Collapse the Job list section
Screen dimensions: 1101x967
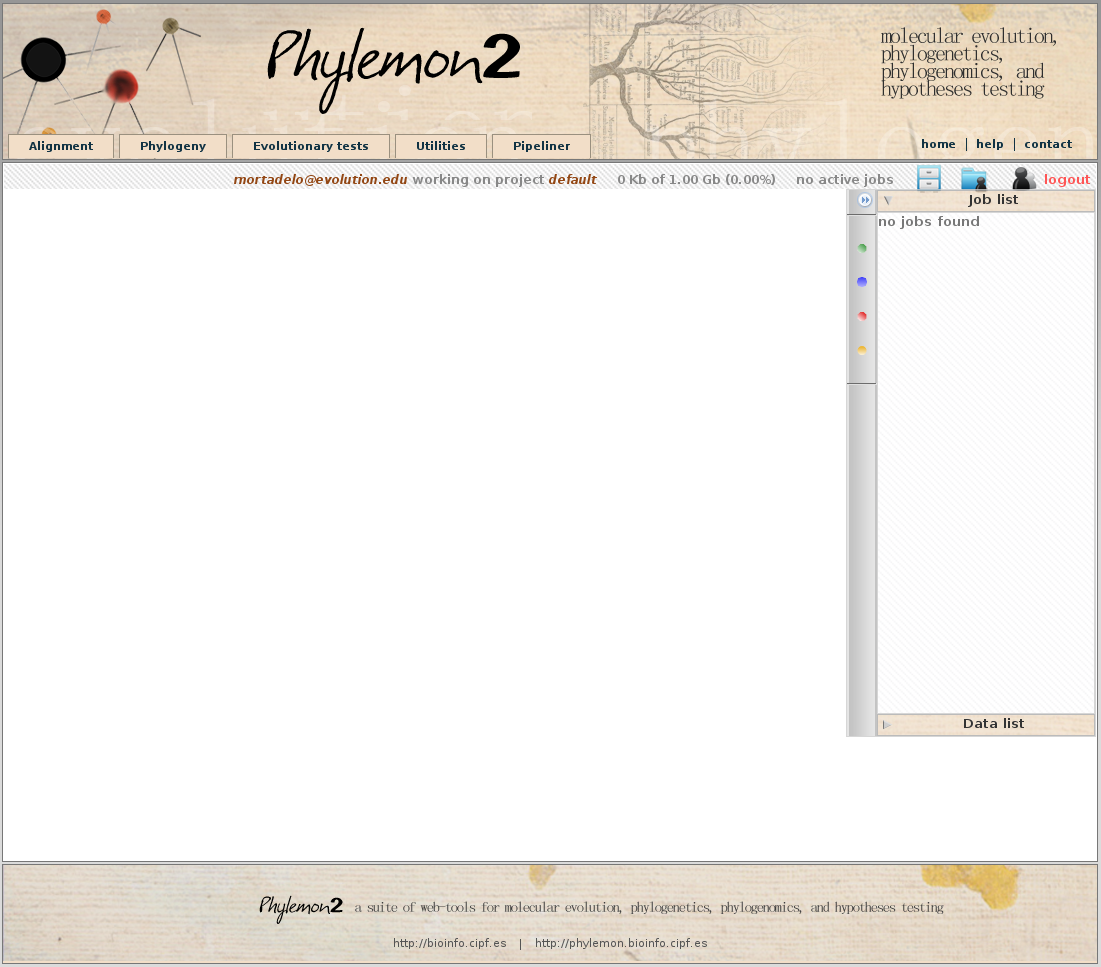887,200
